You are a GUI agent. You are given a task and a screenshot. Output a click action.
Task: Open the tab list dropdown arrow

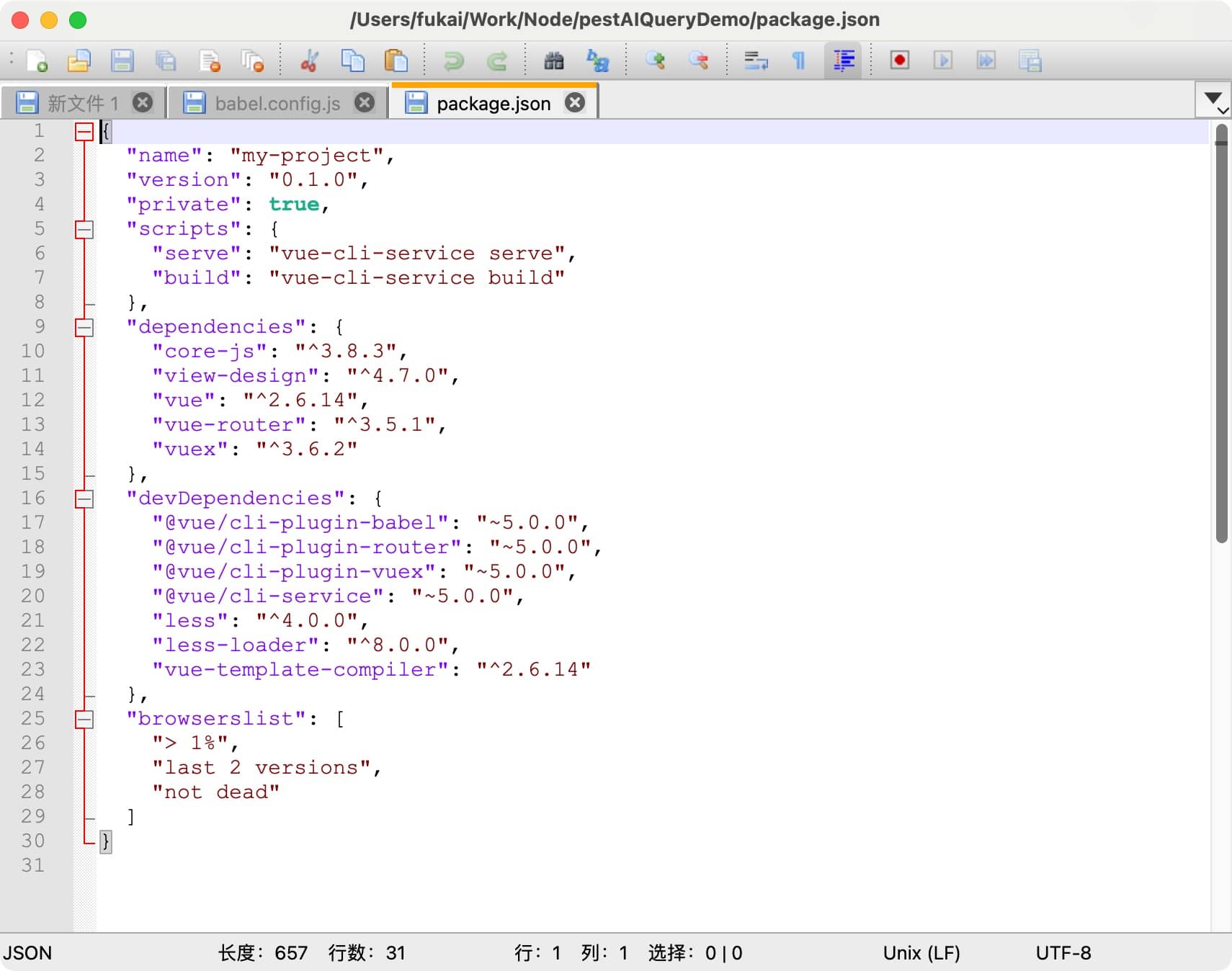1213,101
